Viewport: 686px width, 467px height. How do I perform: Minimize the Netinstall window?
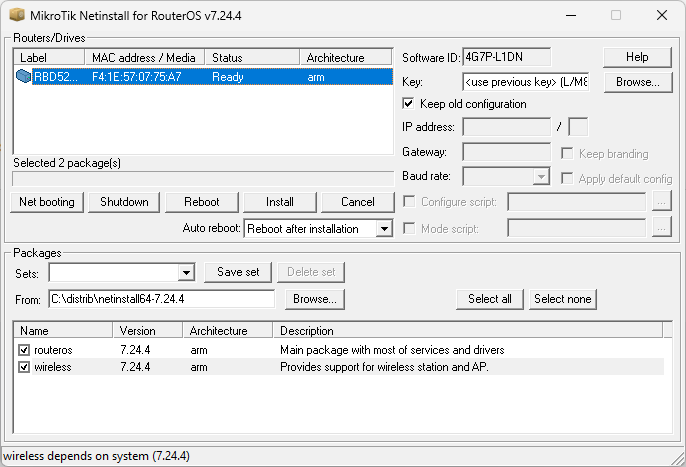[570, 15]
